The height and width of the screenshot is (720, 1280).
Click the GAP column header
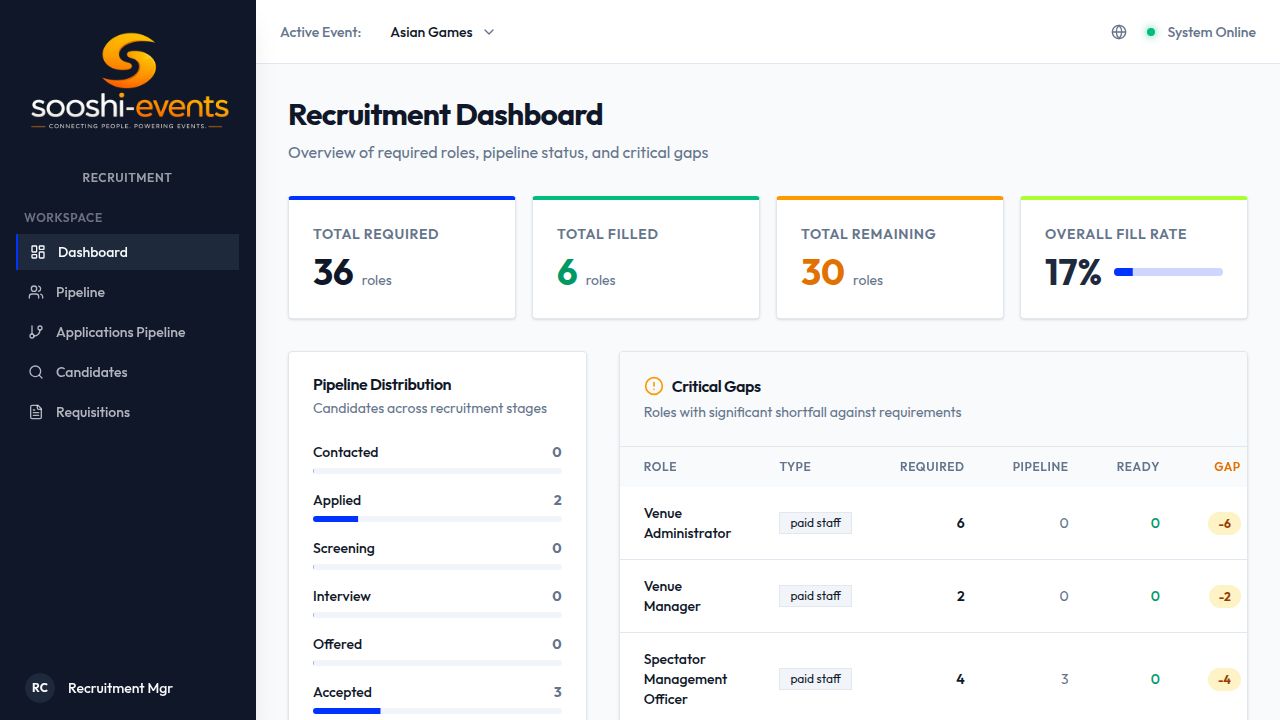point(1227,467)
